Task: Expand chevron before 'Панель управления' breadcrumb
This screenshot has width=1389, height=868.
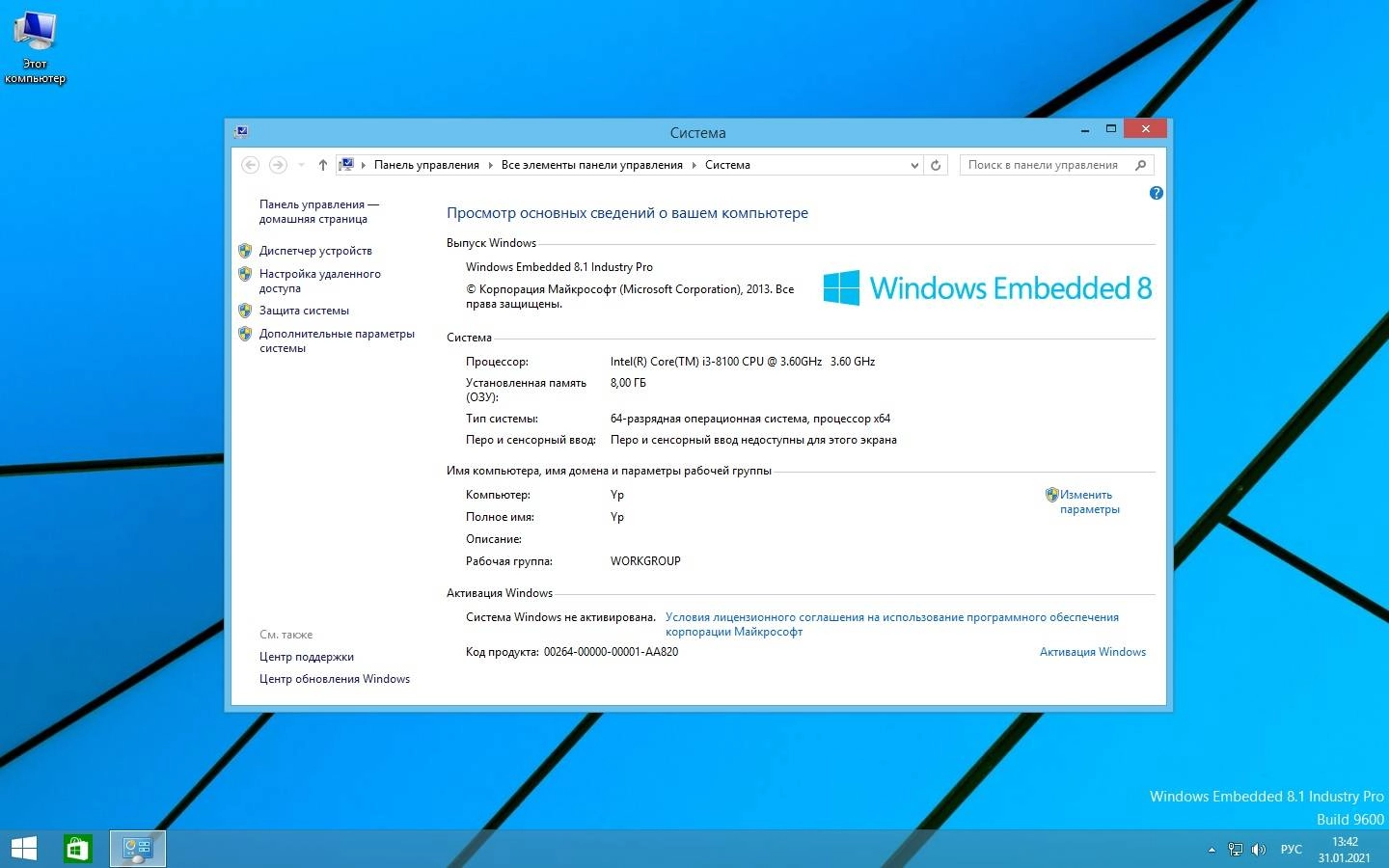Action: pos(364,165)
